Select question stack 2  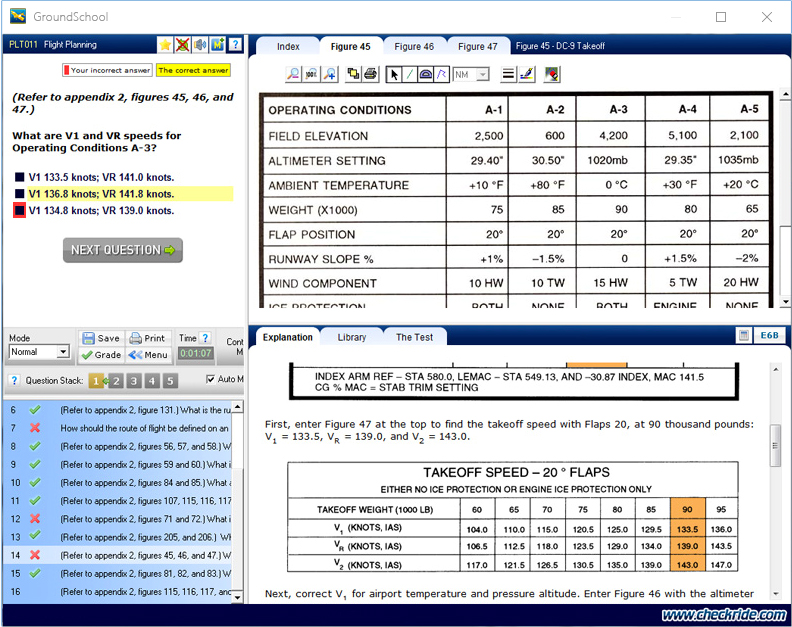[116, 381]
